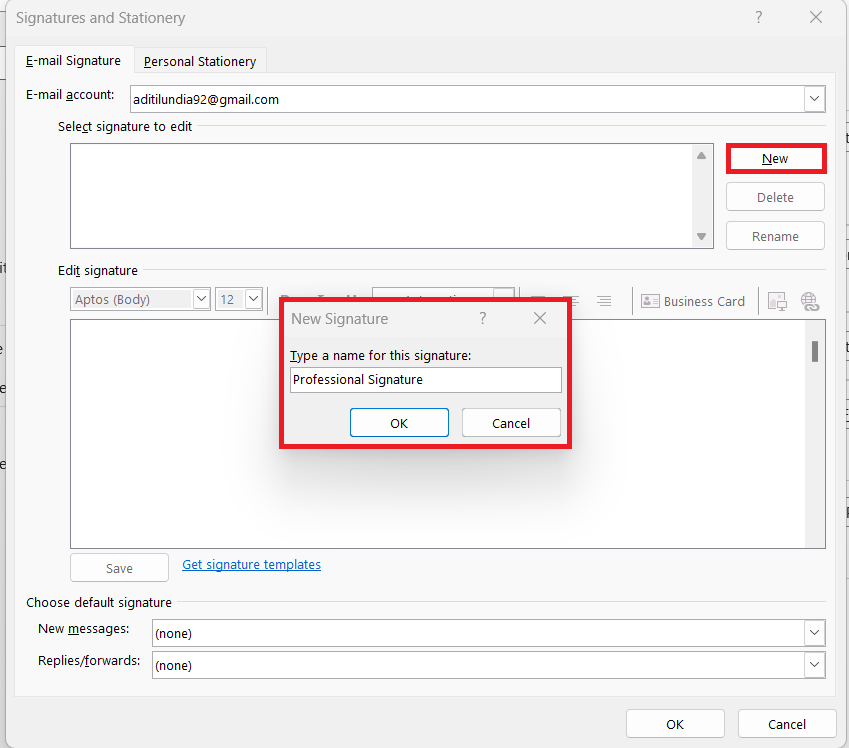Confirm name with OK in New Signature dialog
This screenshot has height=748, width=849.
click(x=399, y=422)
